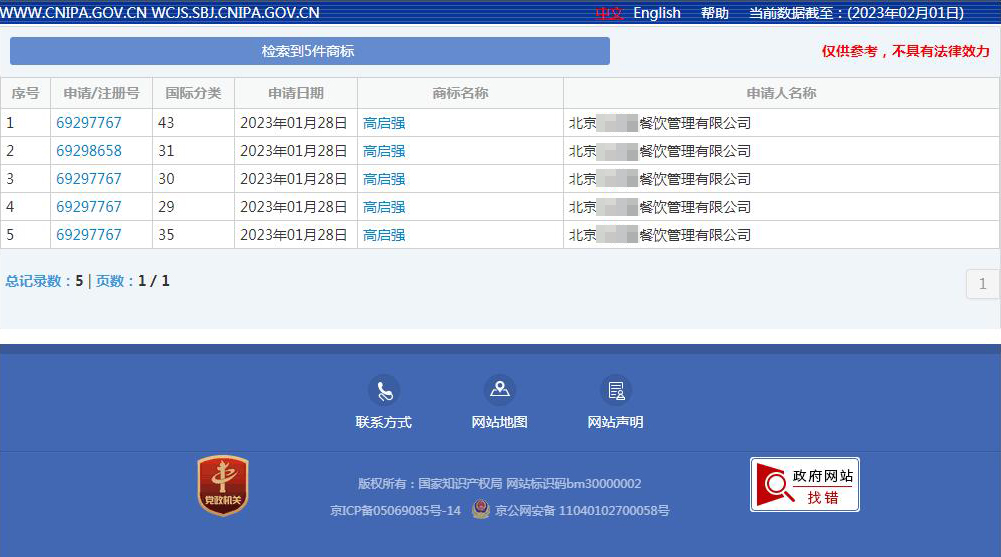Select class cell 31 in row 2
This screenshot has height=557, width=1001.
[193, 151]
